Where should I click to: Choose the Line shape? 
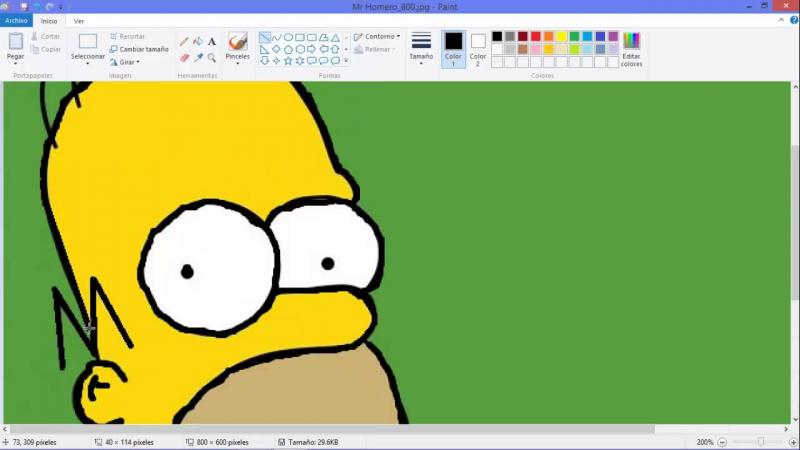264,37
